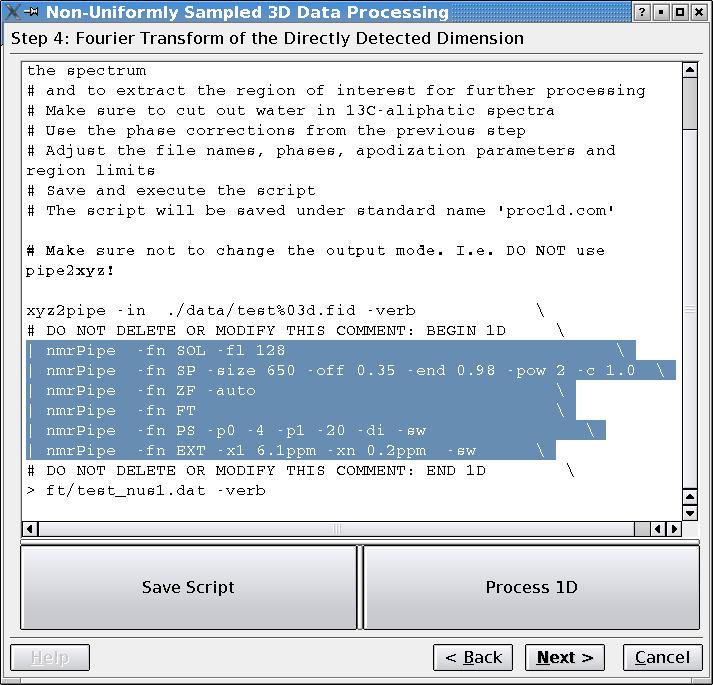The height and width of the screenshot is (685, 713).
Task: Click horizontal scrollbar rightmost arrow
Action: (673, 529)
